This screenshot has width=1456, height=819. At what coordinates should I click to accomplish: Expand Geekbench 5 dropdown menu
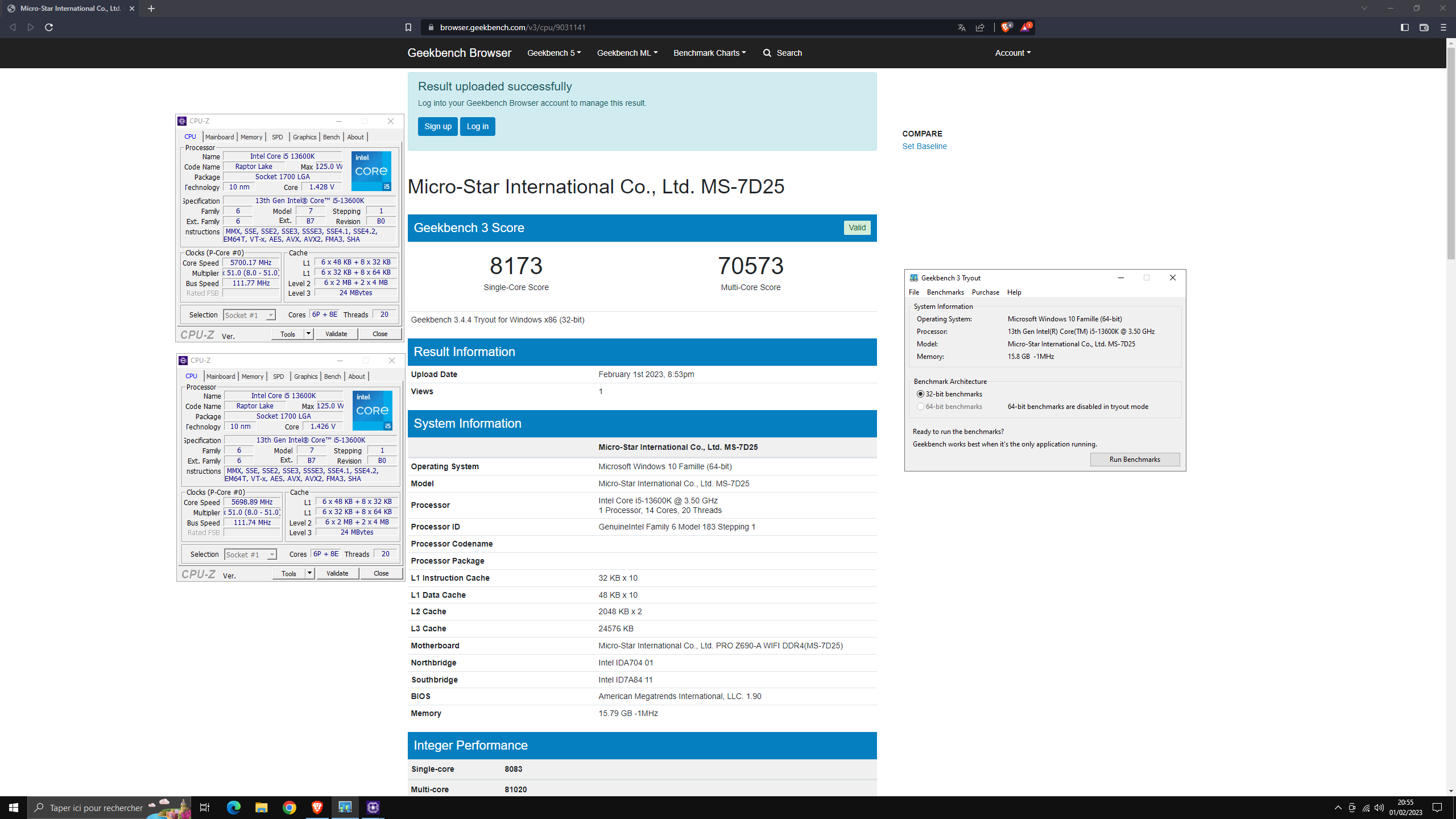pos(554,53)
